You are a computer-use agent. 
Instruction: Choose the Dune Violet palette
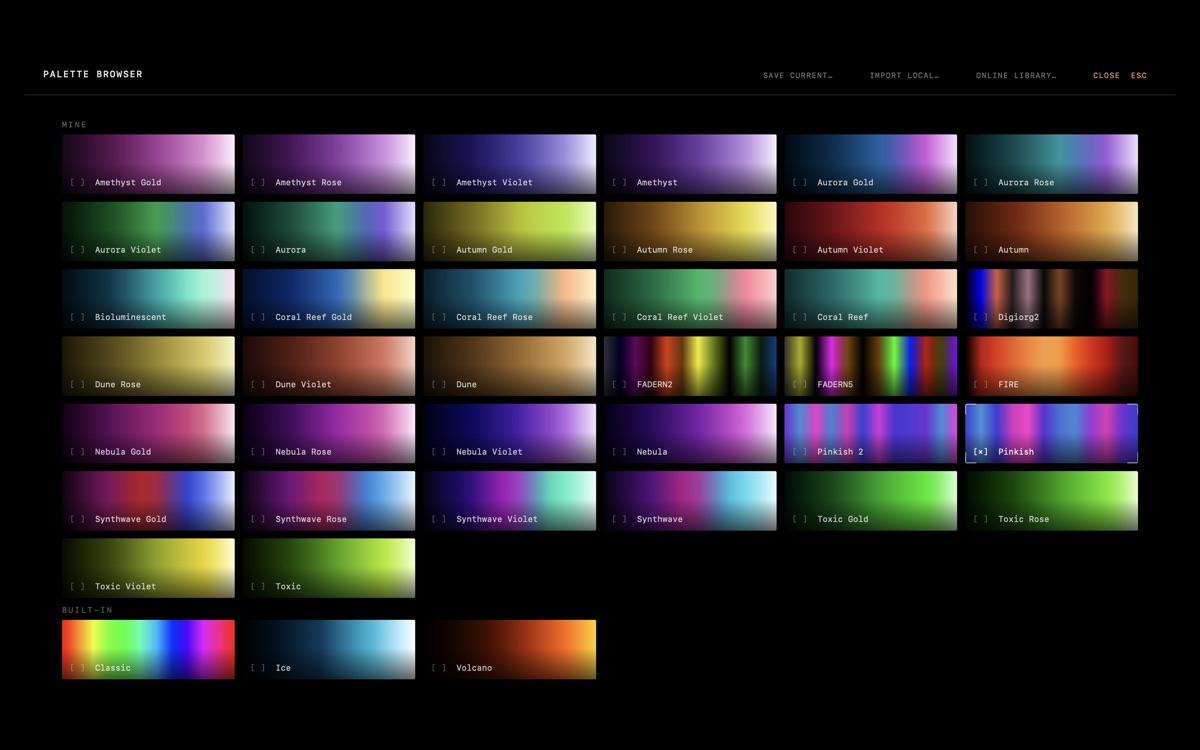[x=329, y=366]
